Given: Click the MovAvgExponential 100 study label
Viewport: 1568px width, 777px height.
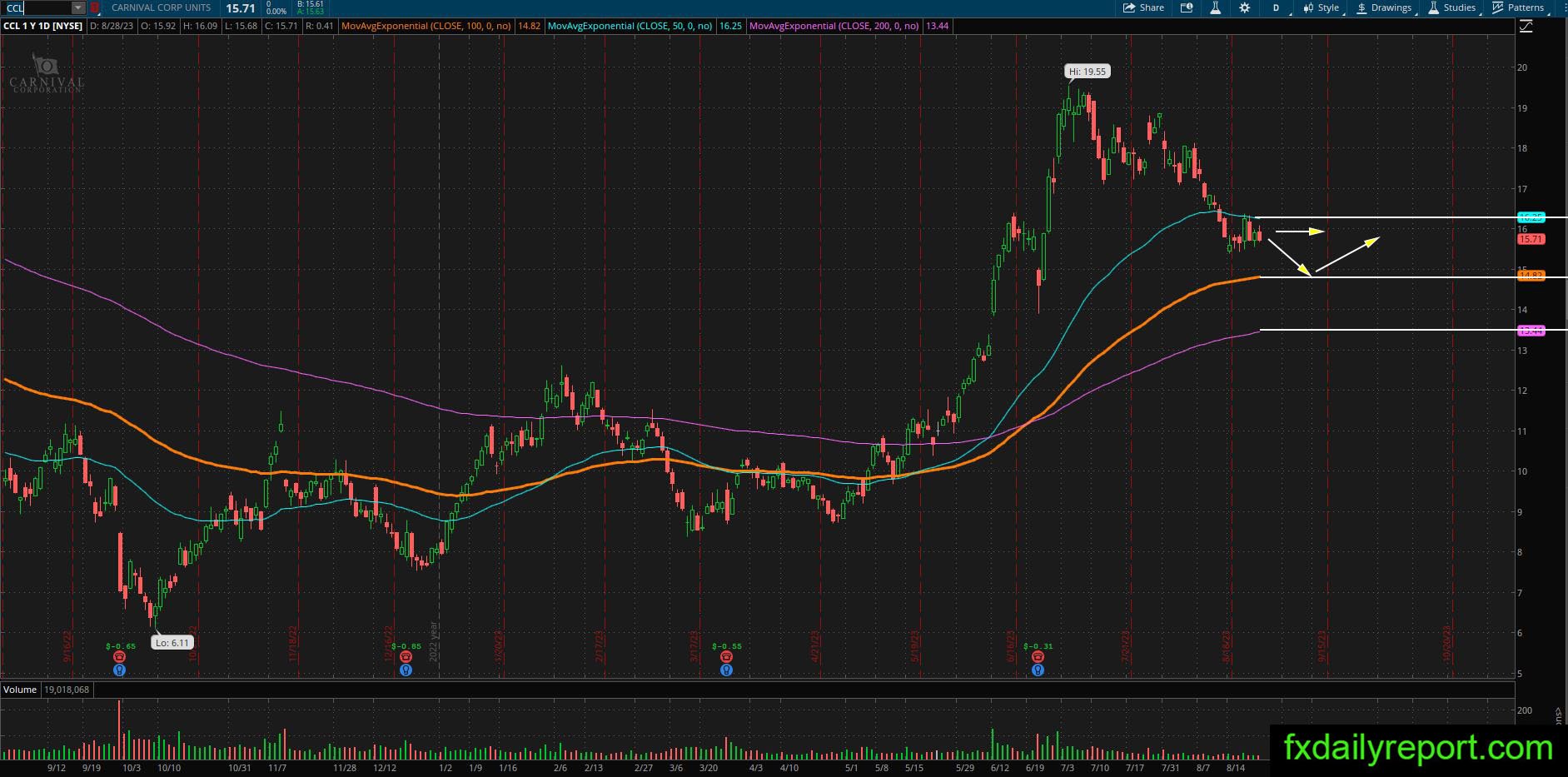Looking at the screenshot, I should (x=426, y=26).
